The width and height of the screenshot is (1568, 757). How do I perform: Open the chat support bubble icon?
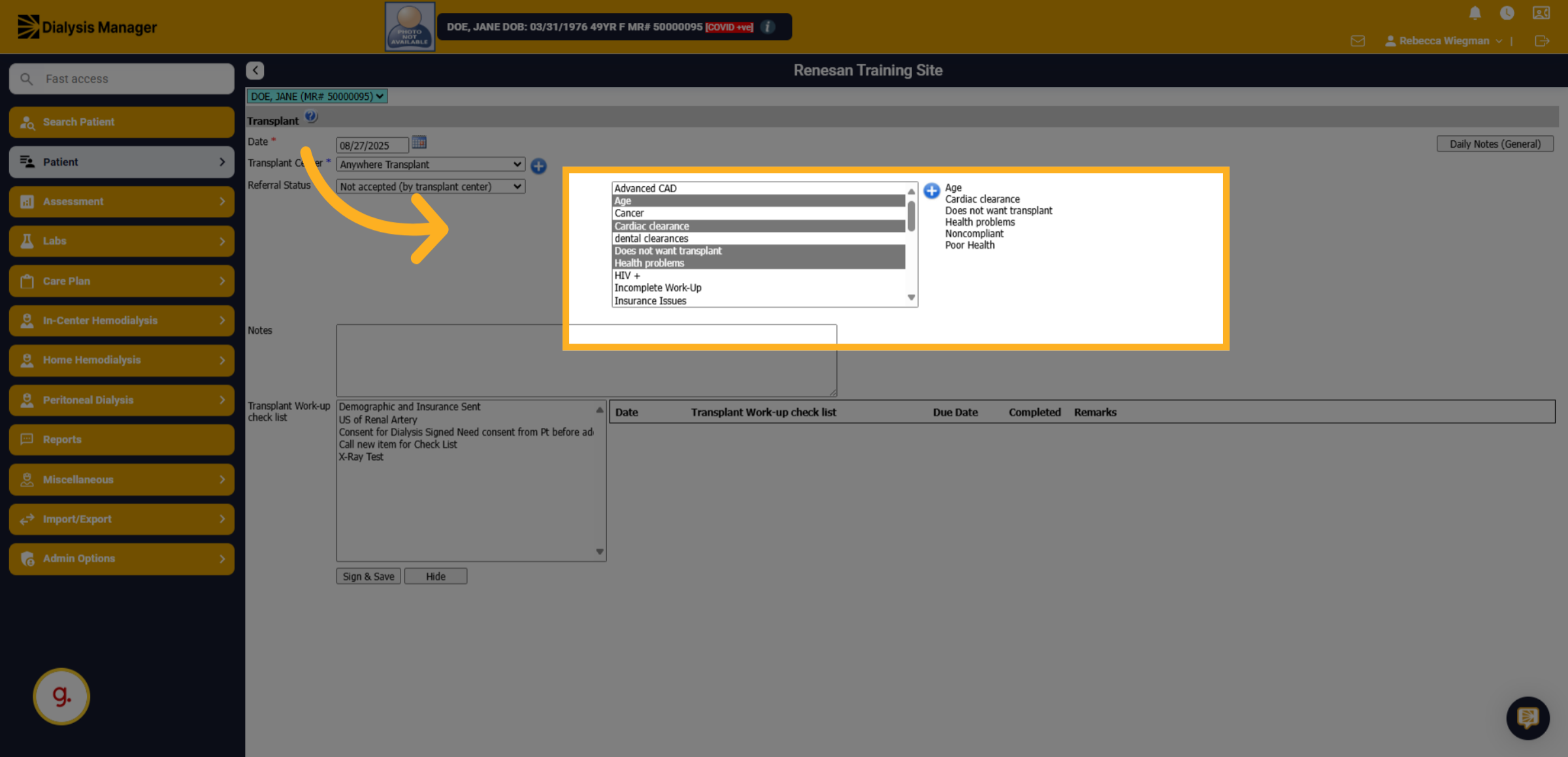click(x=1527, y=718)
